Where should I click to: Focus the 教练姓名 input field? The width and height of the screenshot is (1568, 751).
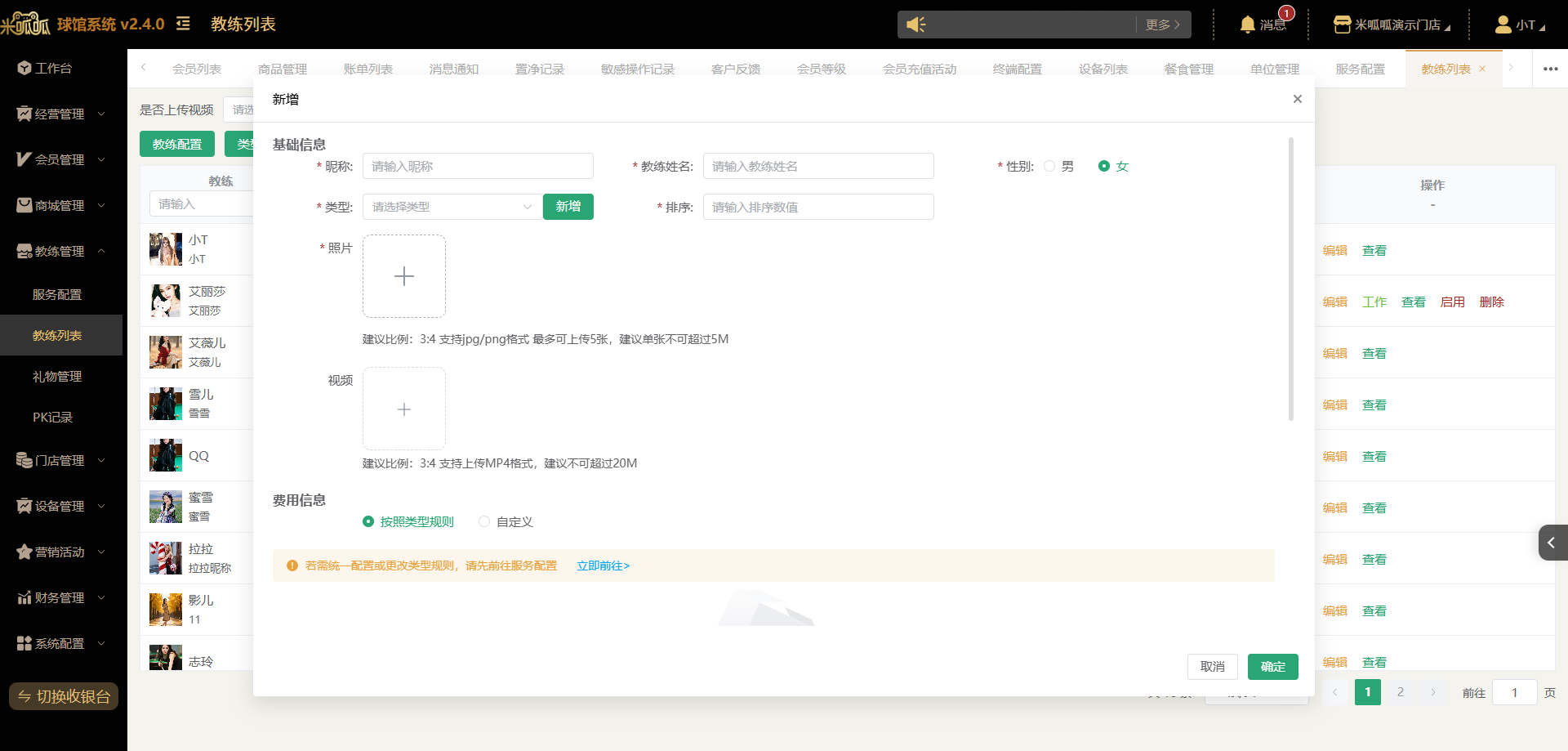click(818, 166)
